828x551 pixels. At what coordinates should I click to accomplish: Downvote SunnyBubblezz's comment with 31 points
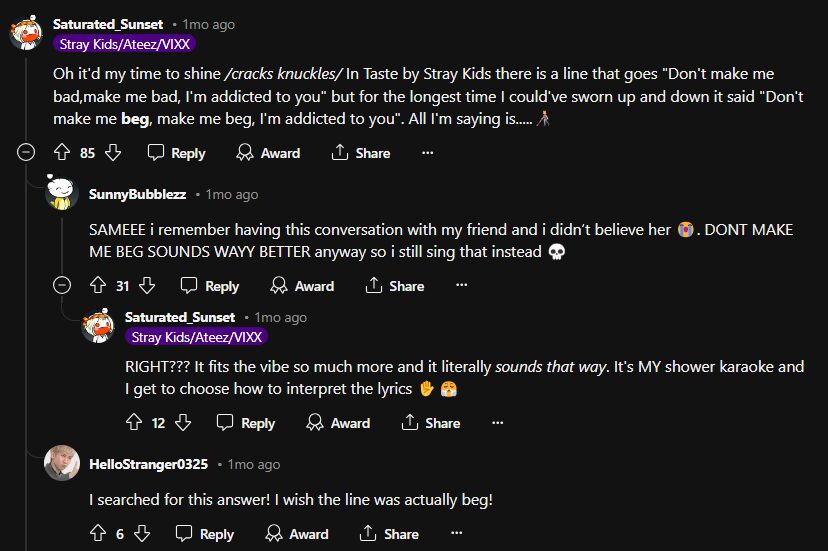pos(147,286)
